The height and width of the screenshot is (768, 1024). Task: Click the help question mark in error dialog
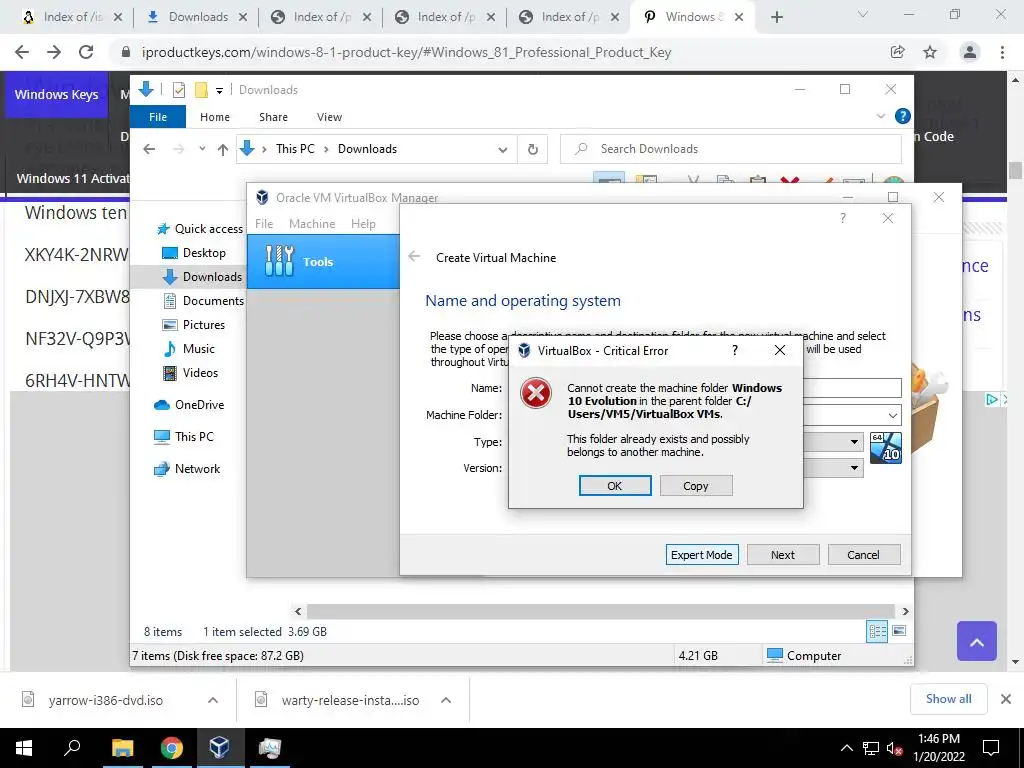coord(735,351)
